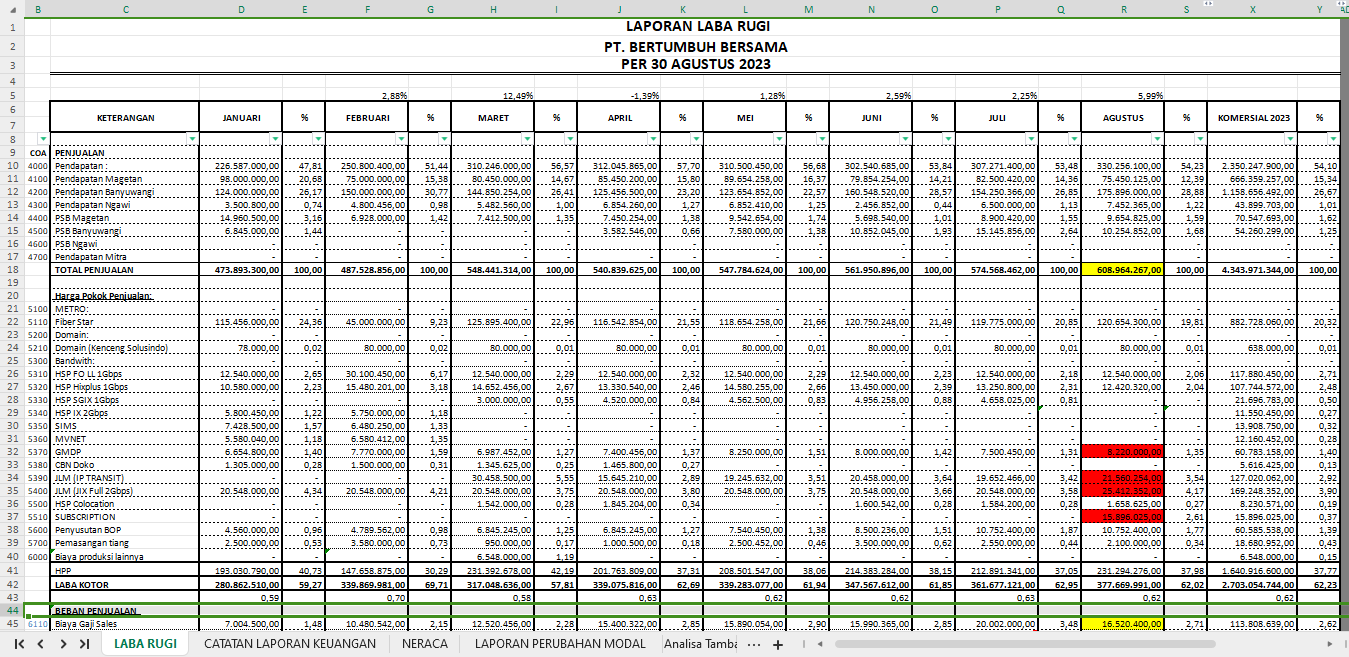Click next sheet navigation arrow
1349x657 pixels.
(x=61, y=644)
